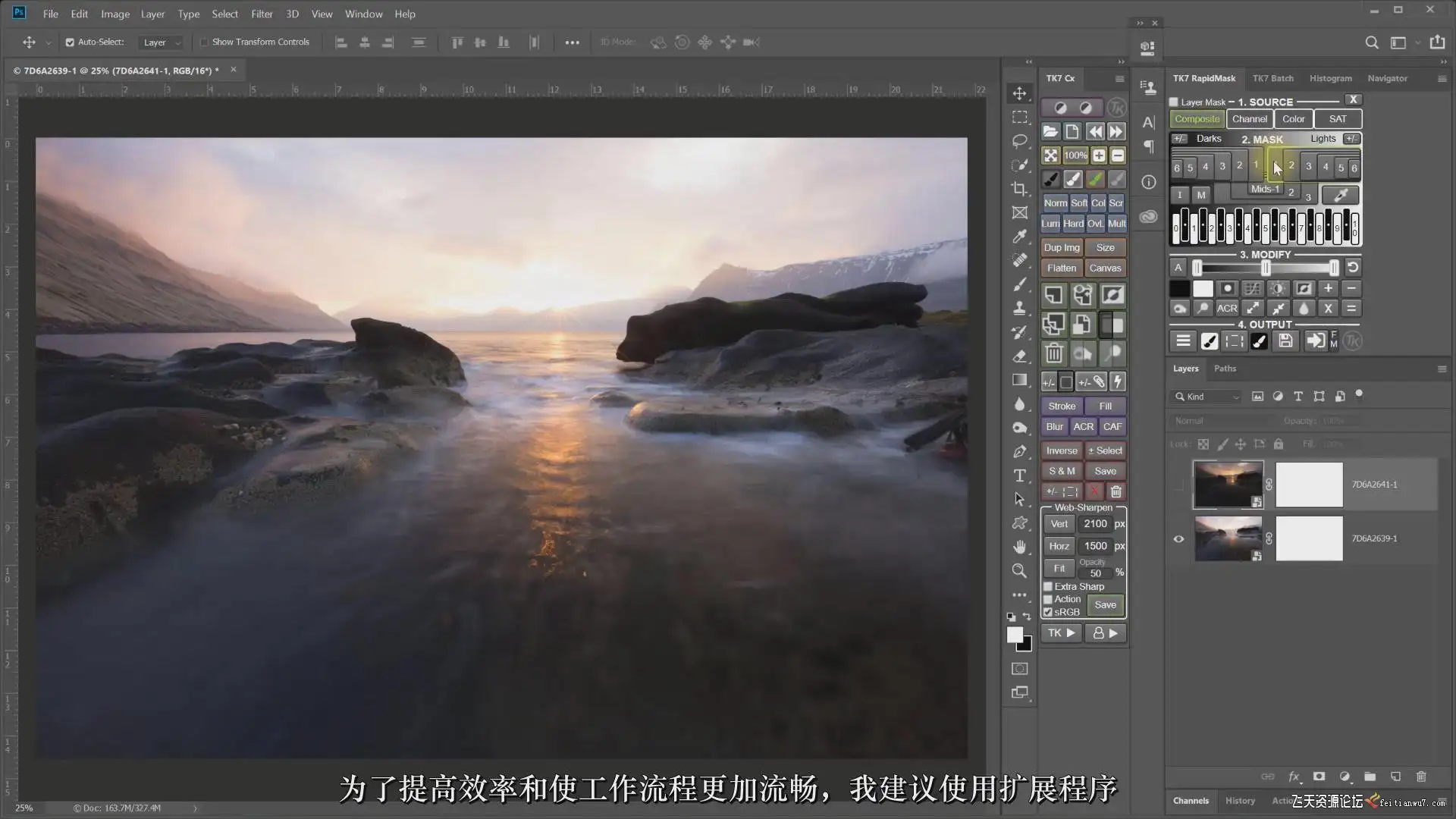Select the Zoom tool in toolbar
This screenshot has height=819, width=1456.
1020,570
